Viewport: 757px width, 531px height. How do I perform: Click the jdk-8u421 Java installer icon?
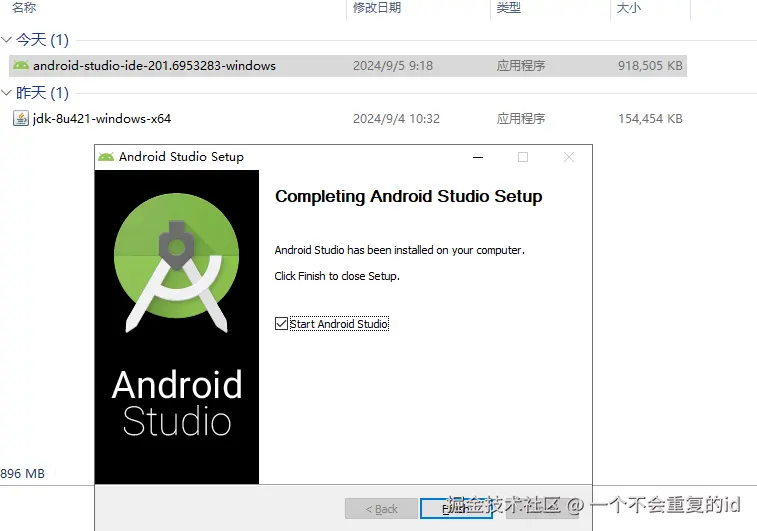[21, 118]
